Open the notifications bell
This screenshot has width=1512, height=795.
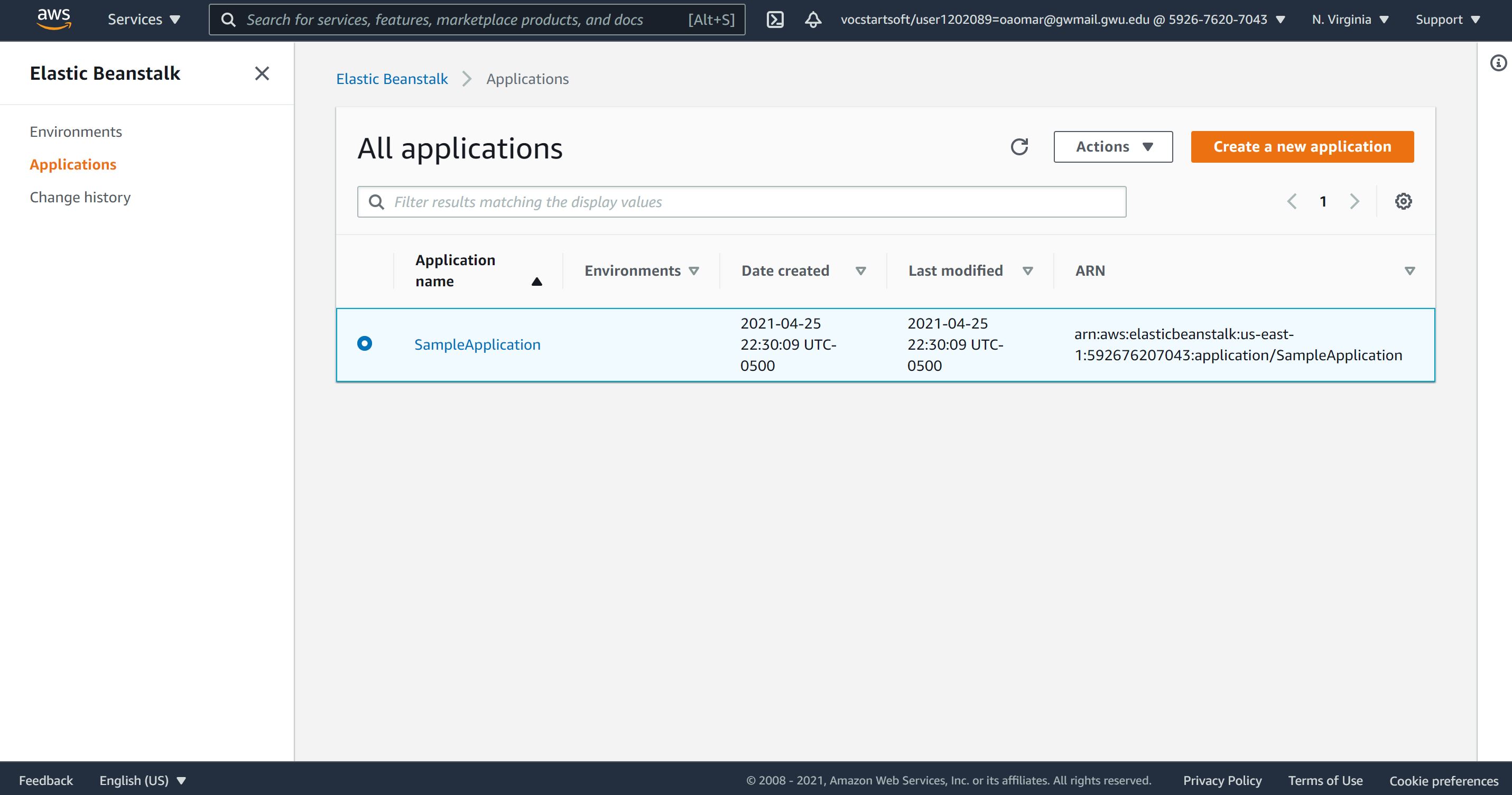[x=813, y=20]
